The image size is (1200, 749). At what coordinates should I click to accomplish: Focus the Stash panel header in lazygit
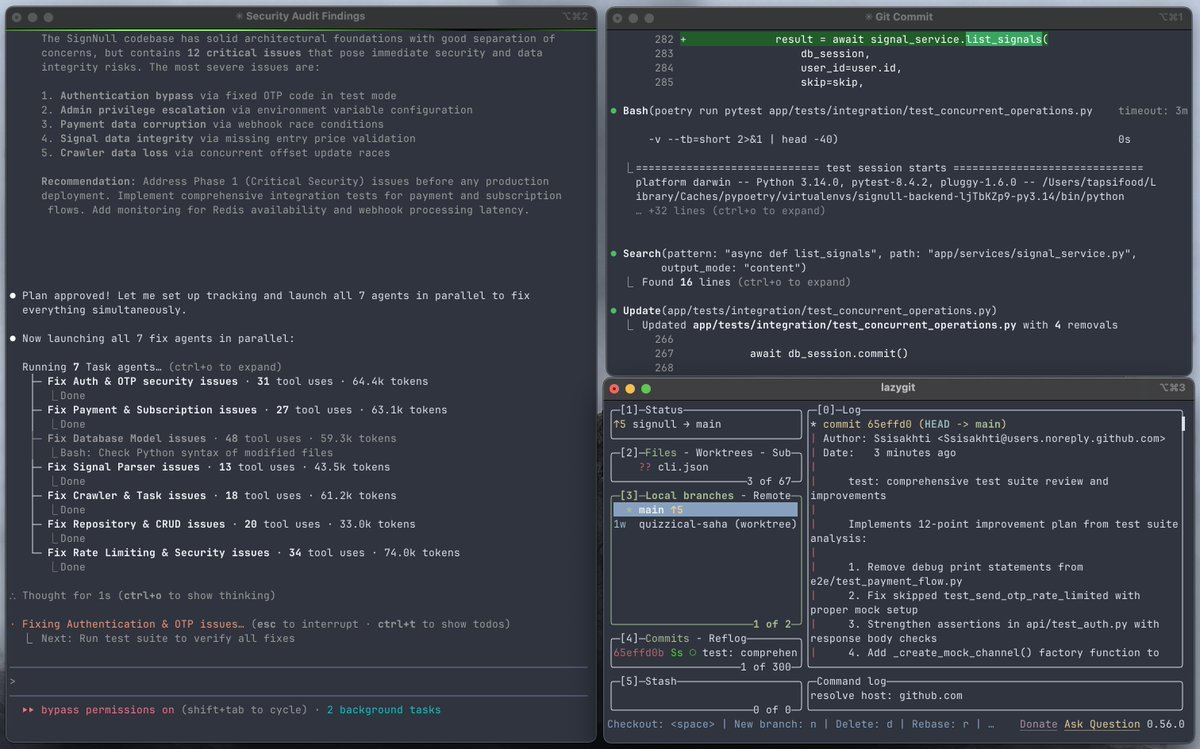[x=659, y=681]
